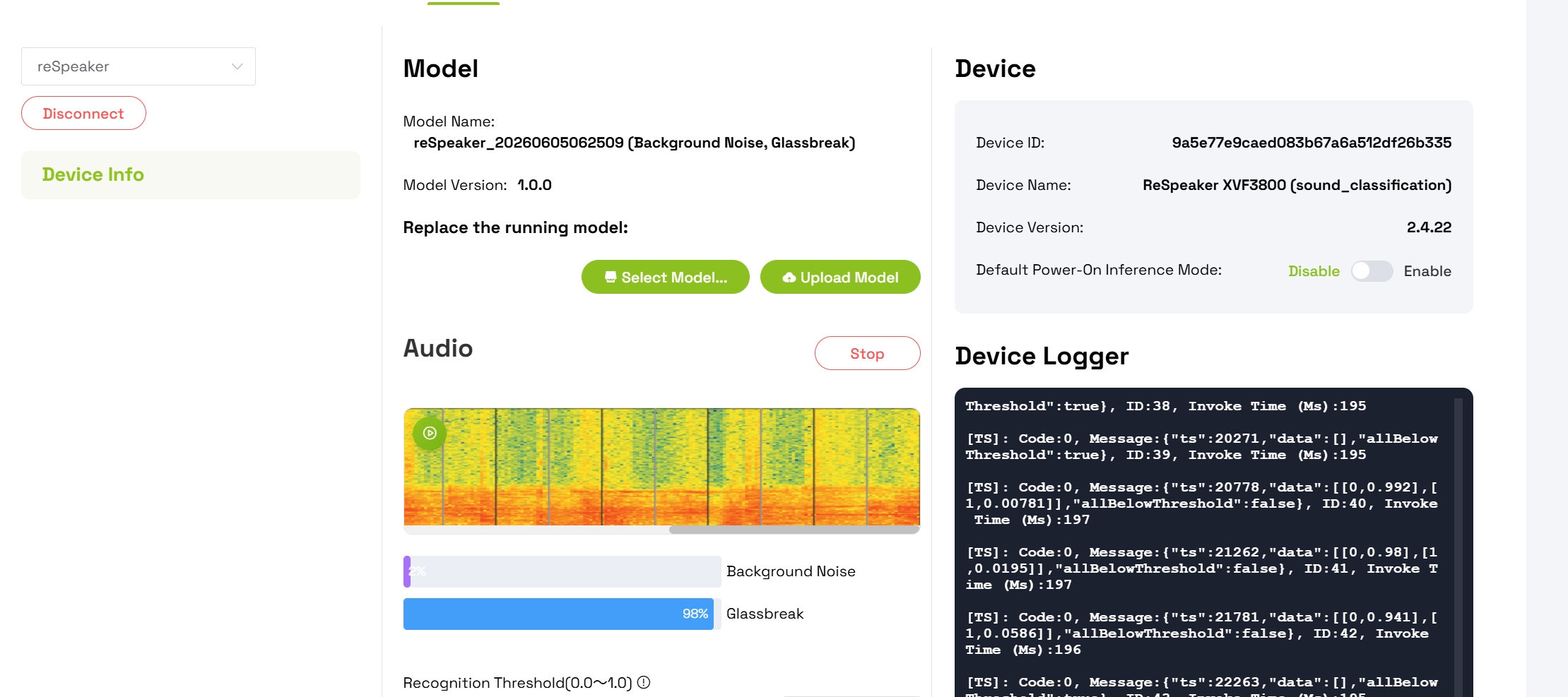Screen dimensions: 1568x697
Task: Click the log entry with ID:40
Action: pos(1201,504)
